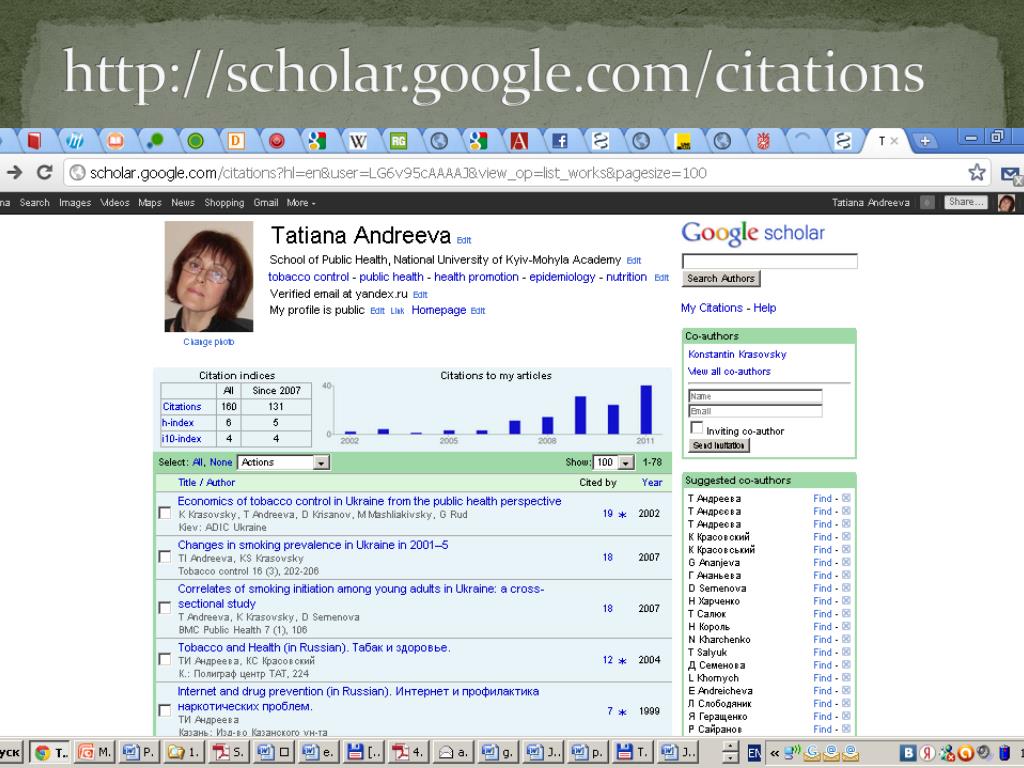Open the epidemiology interest link
The image size is (1024, 768).
(x=562, y=277)
